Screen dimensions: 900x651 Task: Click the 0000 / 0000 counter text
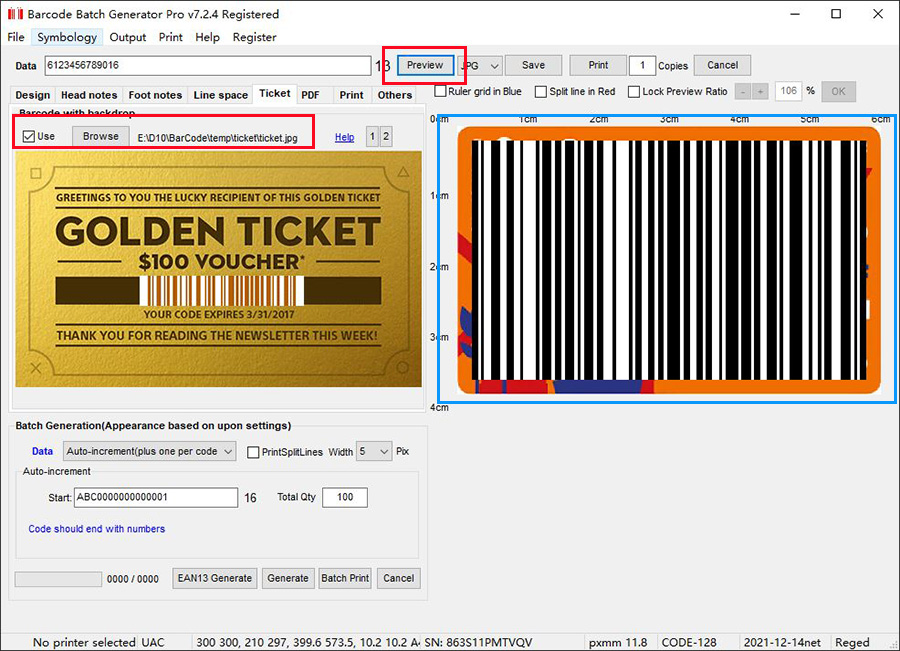[133, 579]
